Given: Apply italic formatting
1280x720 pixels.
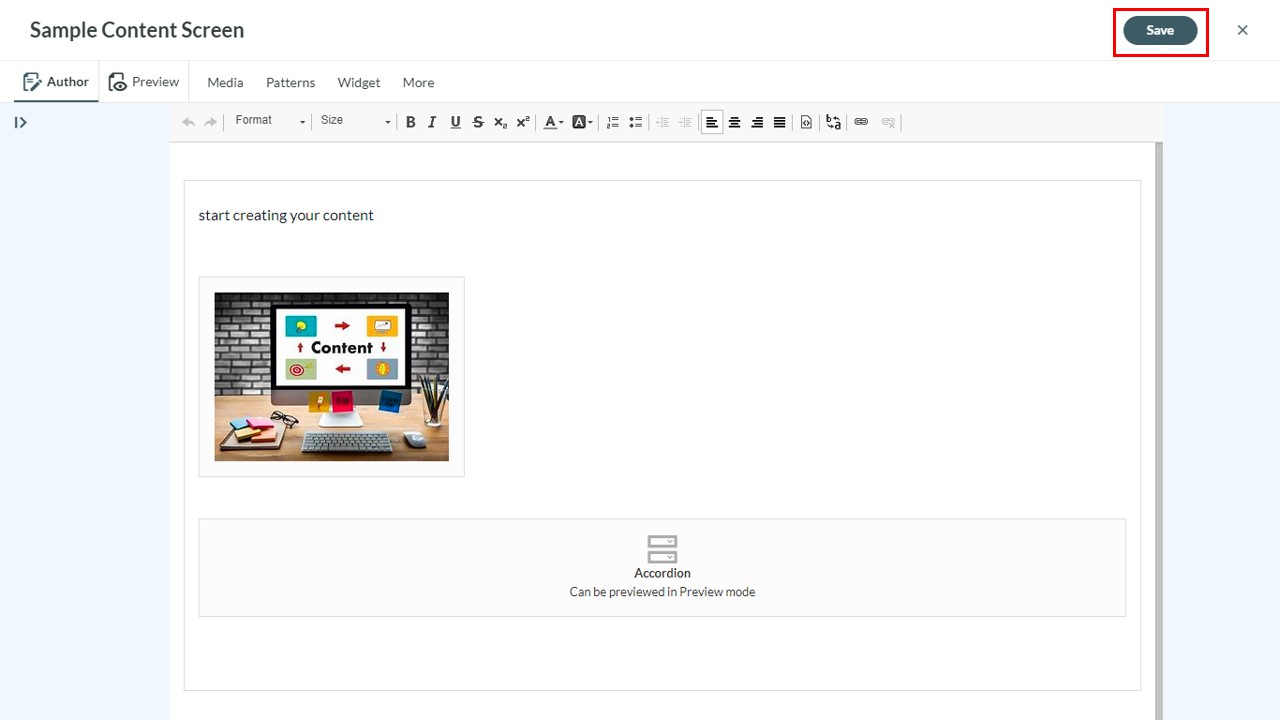Looking at the screenshot, I should [432, 122].
